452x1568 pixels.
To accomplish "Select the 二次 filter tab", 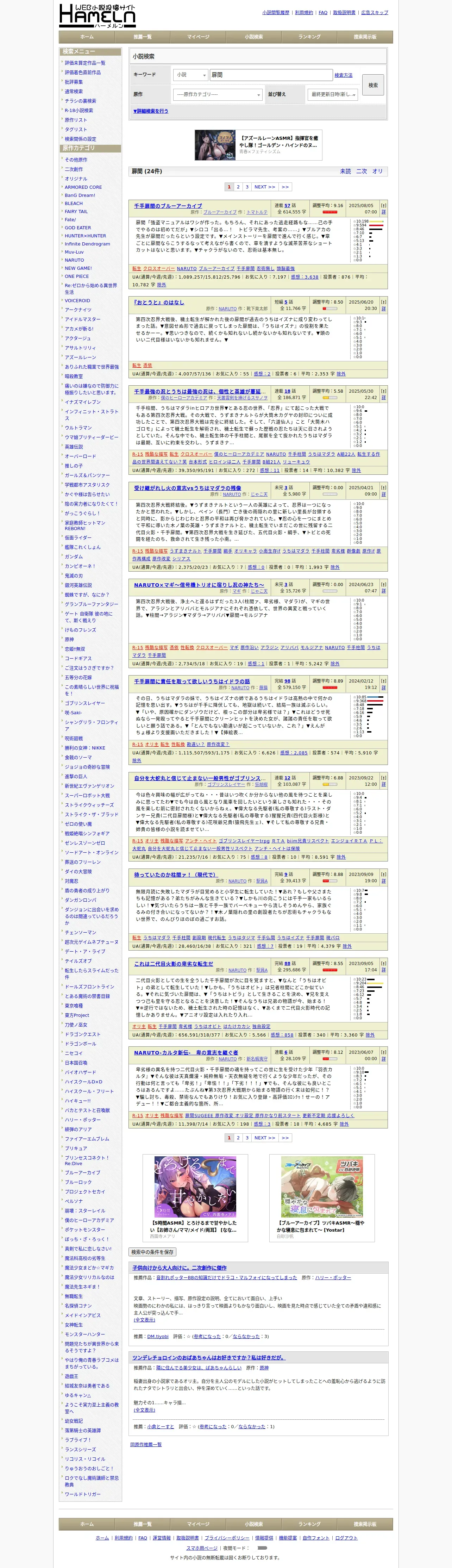I will pyautogui.click(x=362, y=172).
